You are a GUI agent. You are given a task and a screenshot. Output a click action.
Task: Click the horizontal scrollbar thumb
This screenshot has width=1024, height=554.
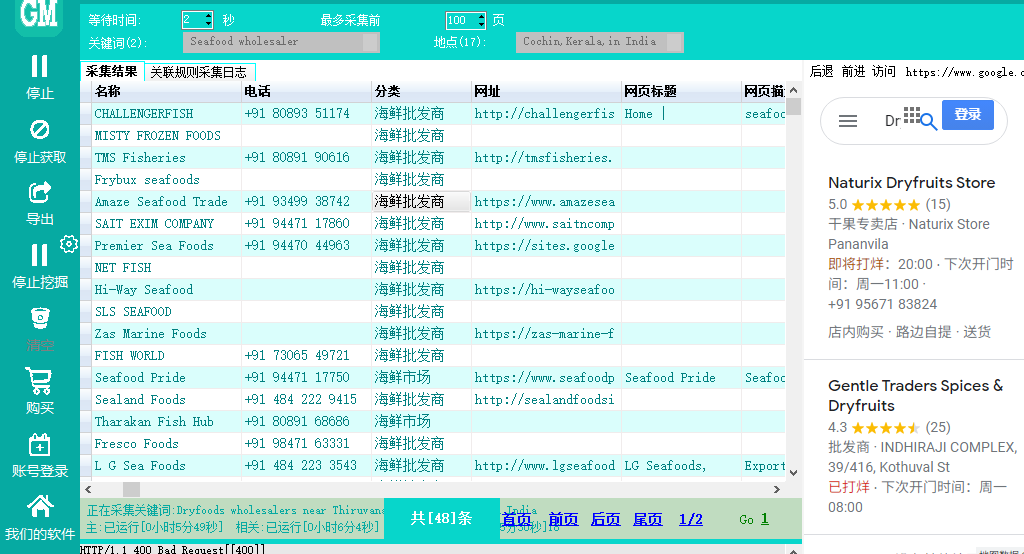coord(131,489)
